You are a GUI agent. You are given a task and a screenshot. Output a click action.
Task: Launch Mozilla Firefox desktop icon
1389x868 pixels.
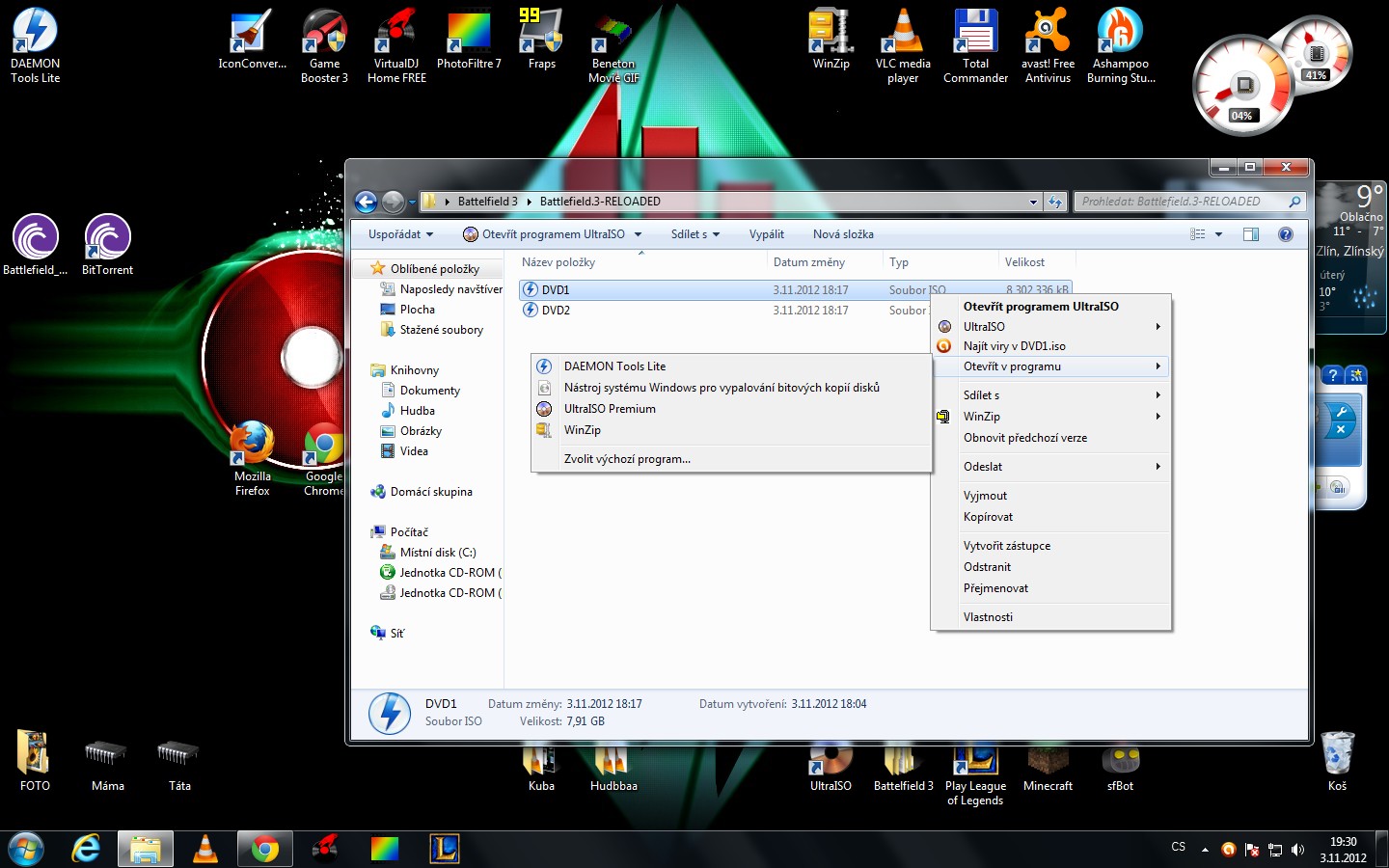[x=252, y=460]
